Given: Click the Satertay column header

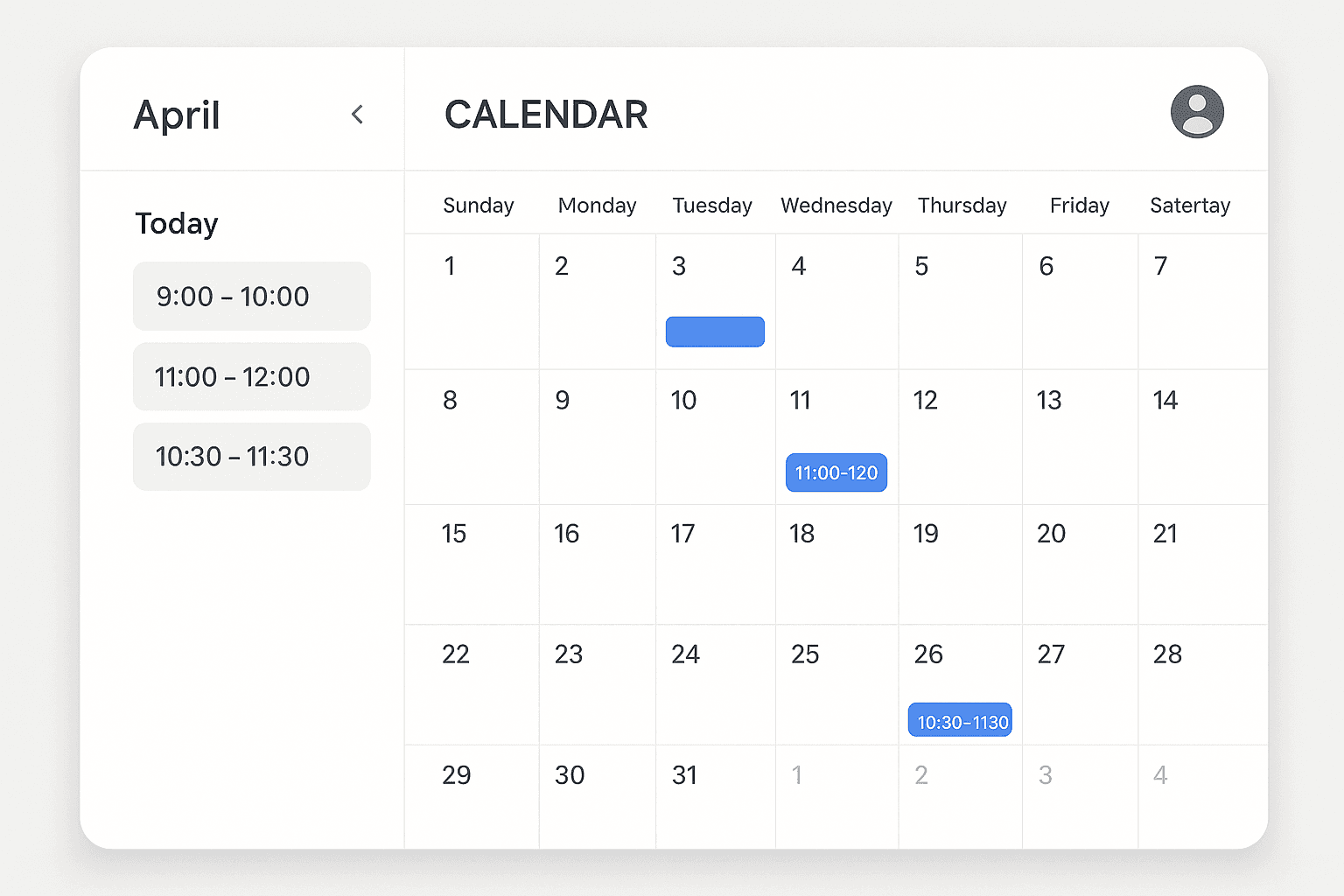Looking at the screenshot, I should click(x=1190, y=205).
